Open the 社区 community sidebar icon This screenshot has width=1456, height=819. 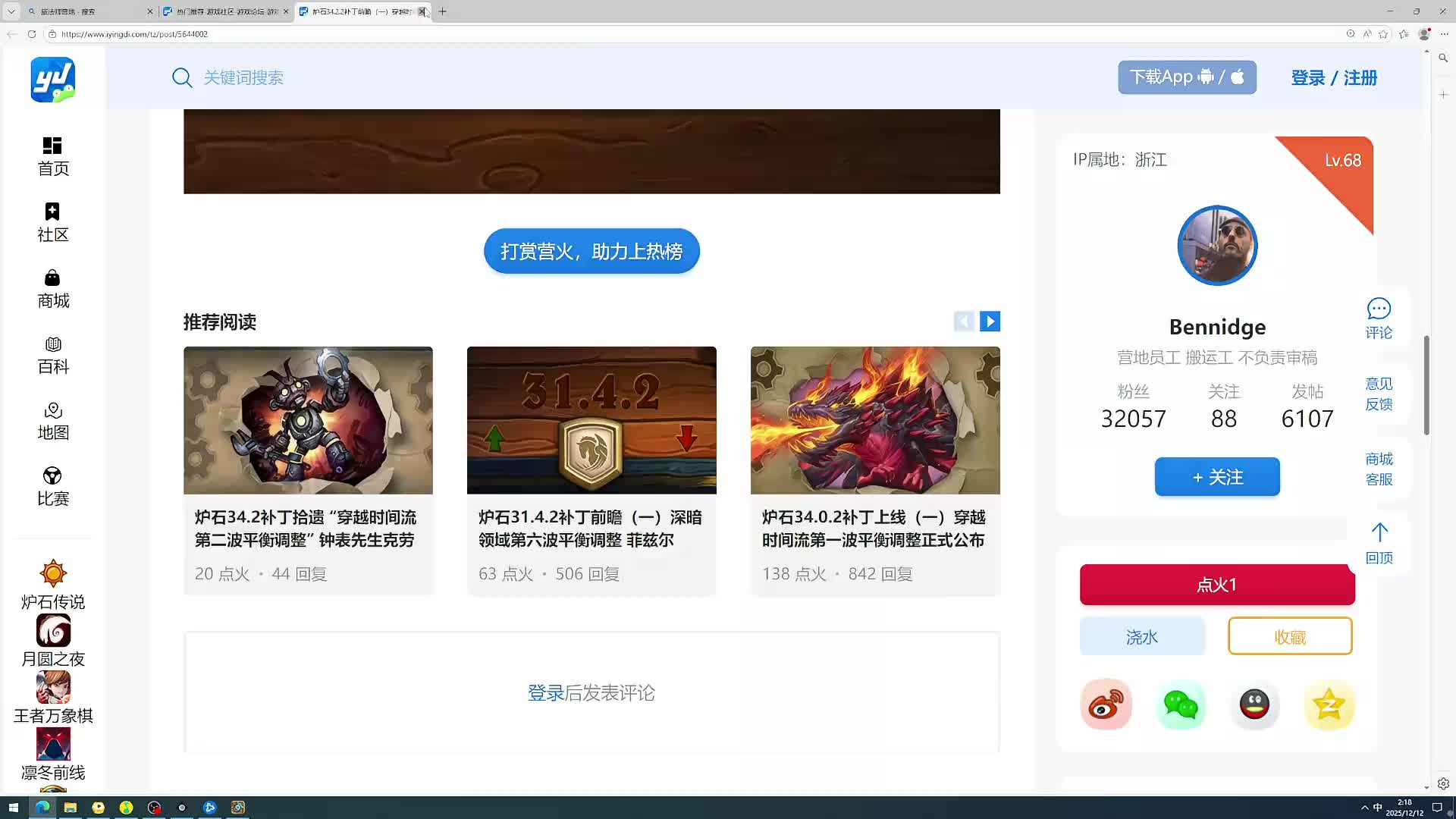click(52, 212)
